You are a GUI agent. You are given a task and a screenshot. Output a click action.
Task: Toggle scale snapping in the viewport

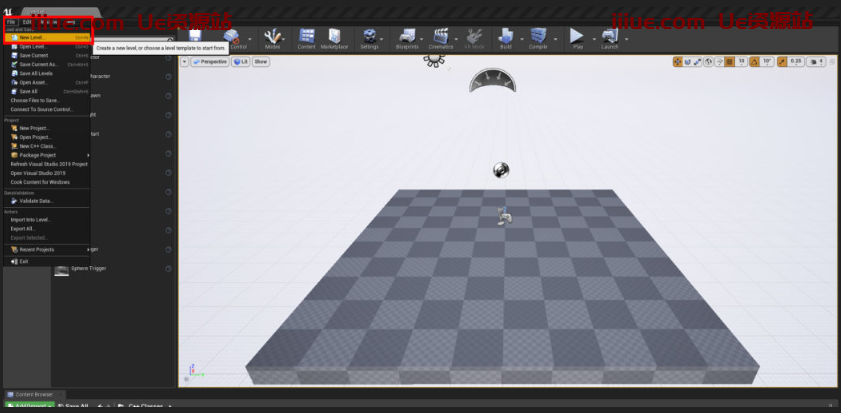click(x=783, y=62)
